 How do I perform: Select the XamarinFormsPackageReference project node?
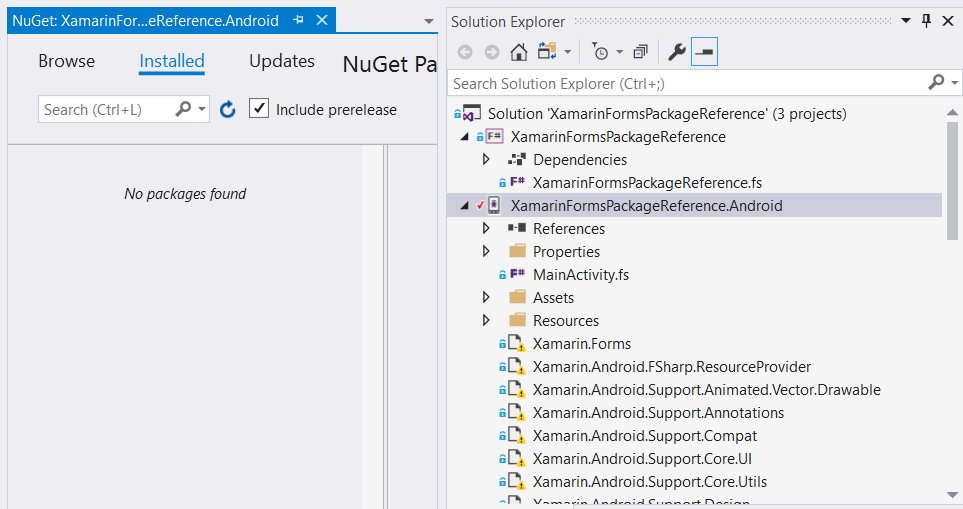[x=618, y=137]
